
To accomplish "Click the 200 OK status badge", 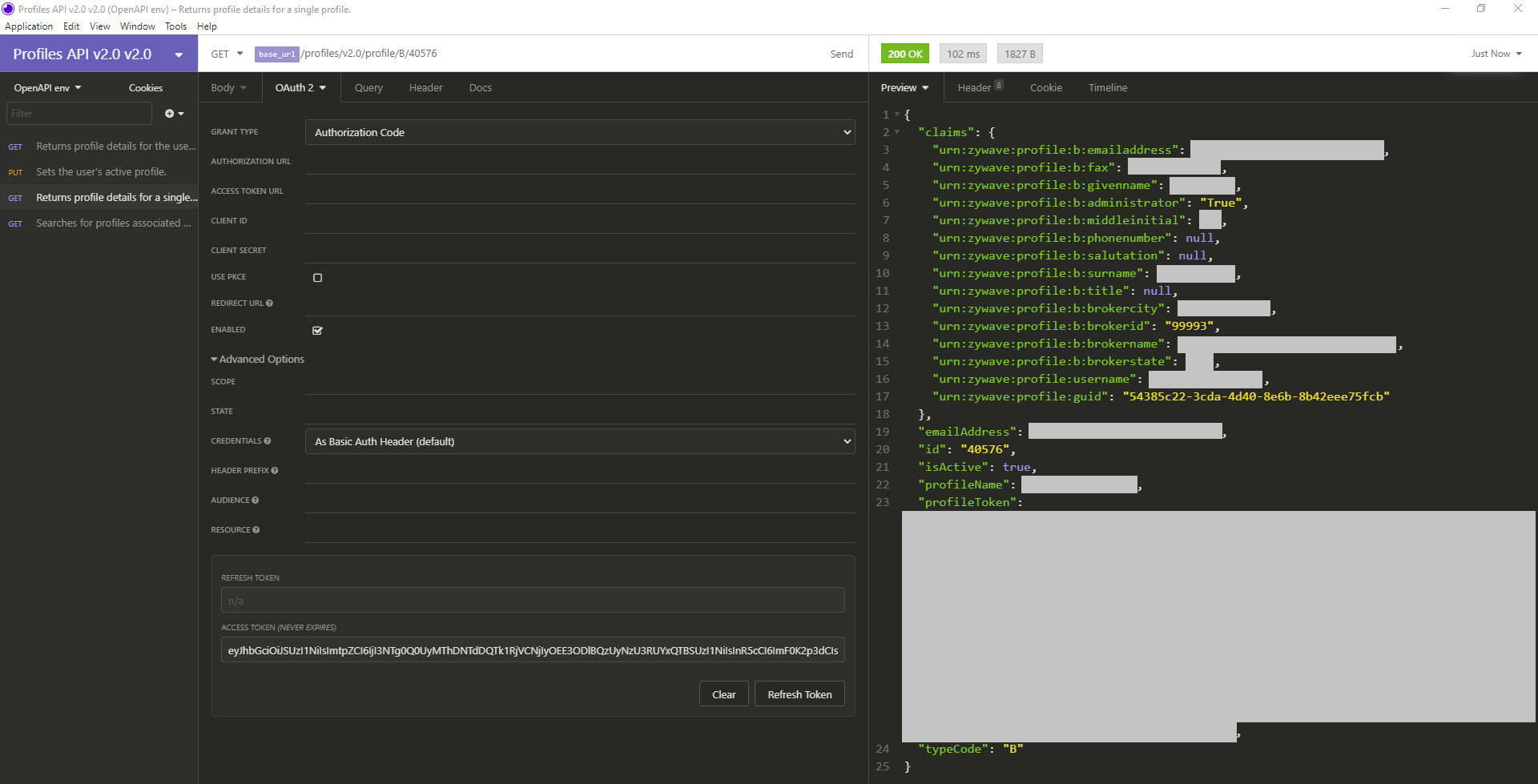I will coord(905,54).
